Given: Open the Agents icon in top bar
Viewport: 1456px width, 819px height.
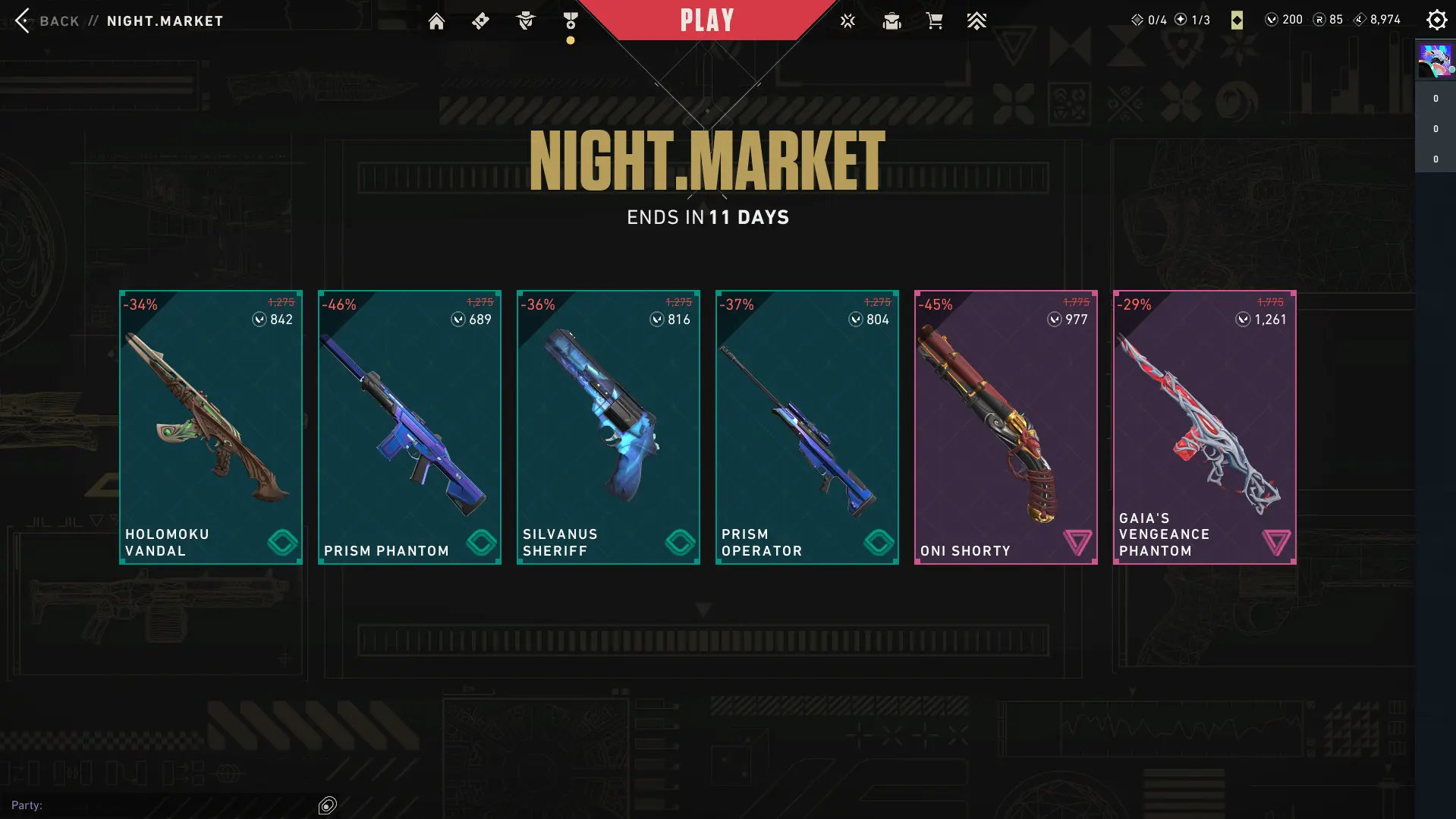Looking at the screenshot, I should click(525, 21).
